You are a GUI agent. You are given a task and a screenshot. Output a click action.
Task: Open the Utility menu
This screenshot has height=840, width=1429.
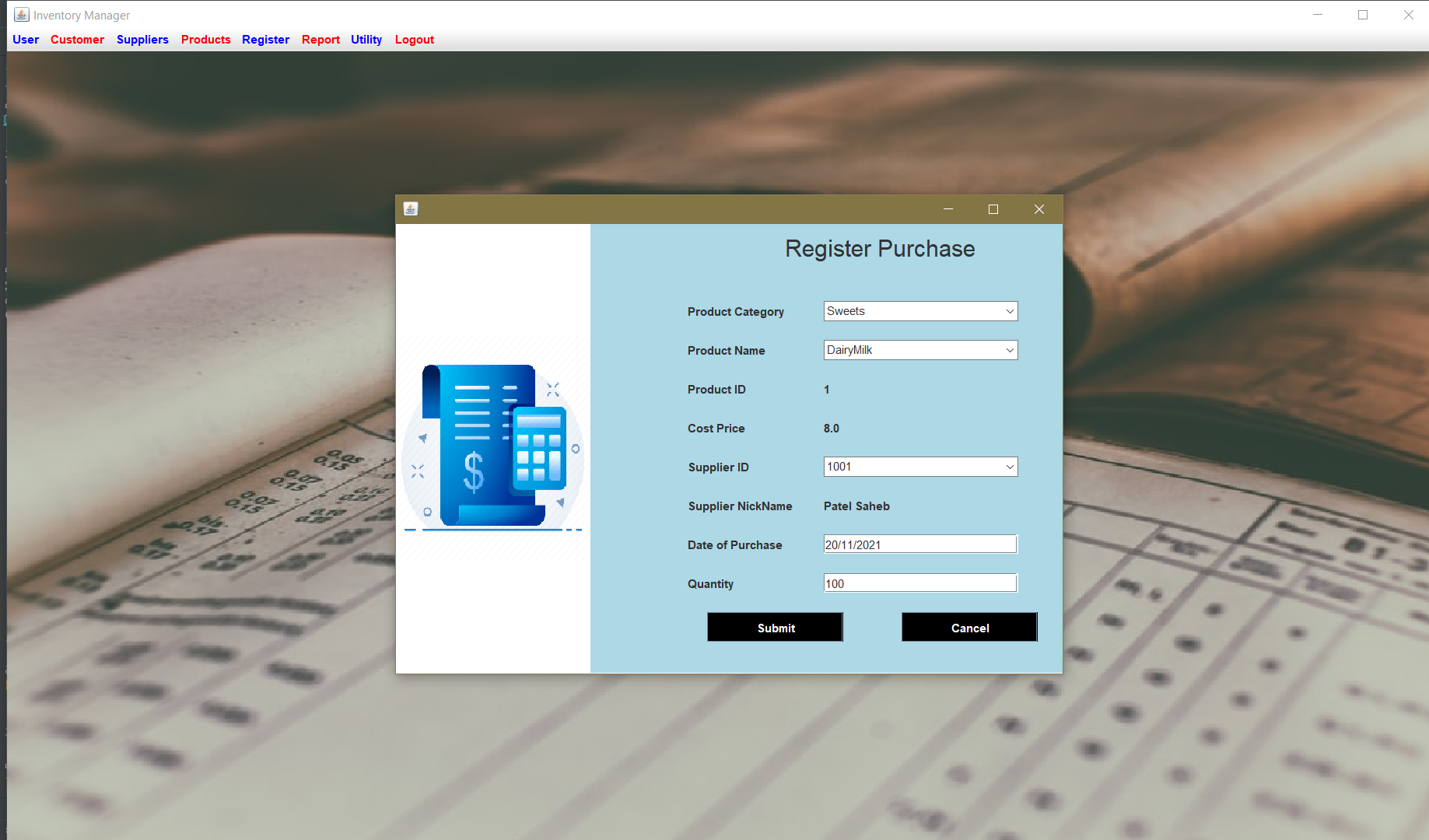pyautogui.click(x=366, y=39)
